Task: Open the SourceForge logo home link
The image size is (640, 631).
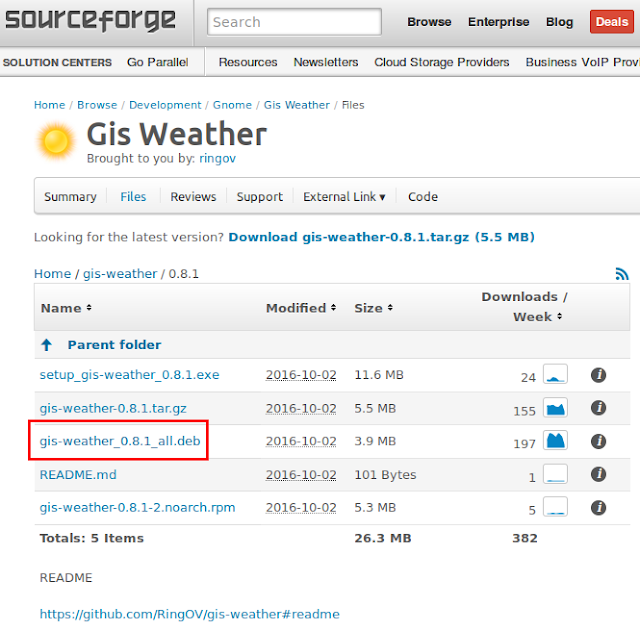Action: tap(91, 21)
